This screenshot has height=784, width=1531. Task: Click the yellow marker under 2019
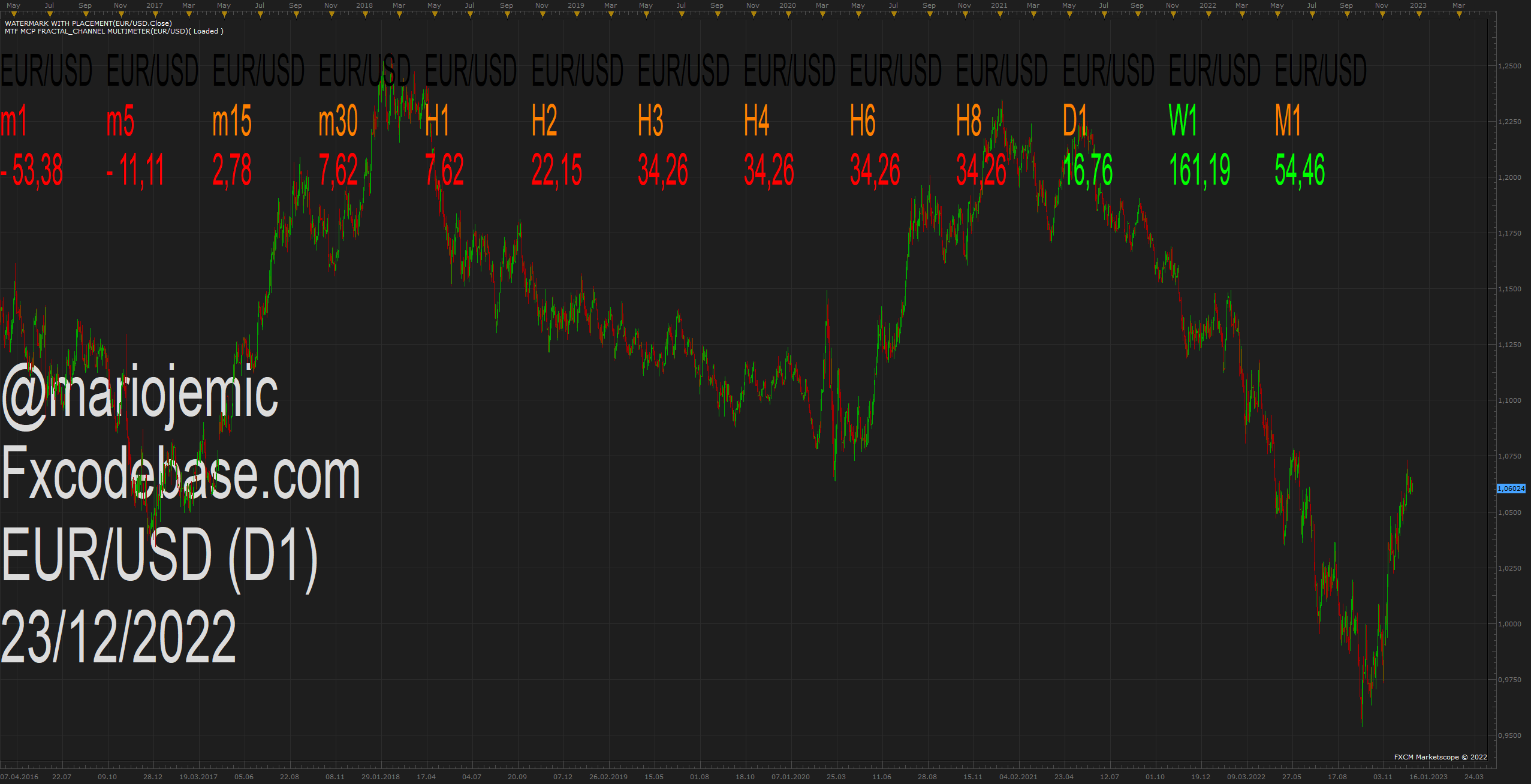(x=577, y=14)
